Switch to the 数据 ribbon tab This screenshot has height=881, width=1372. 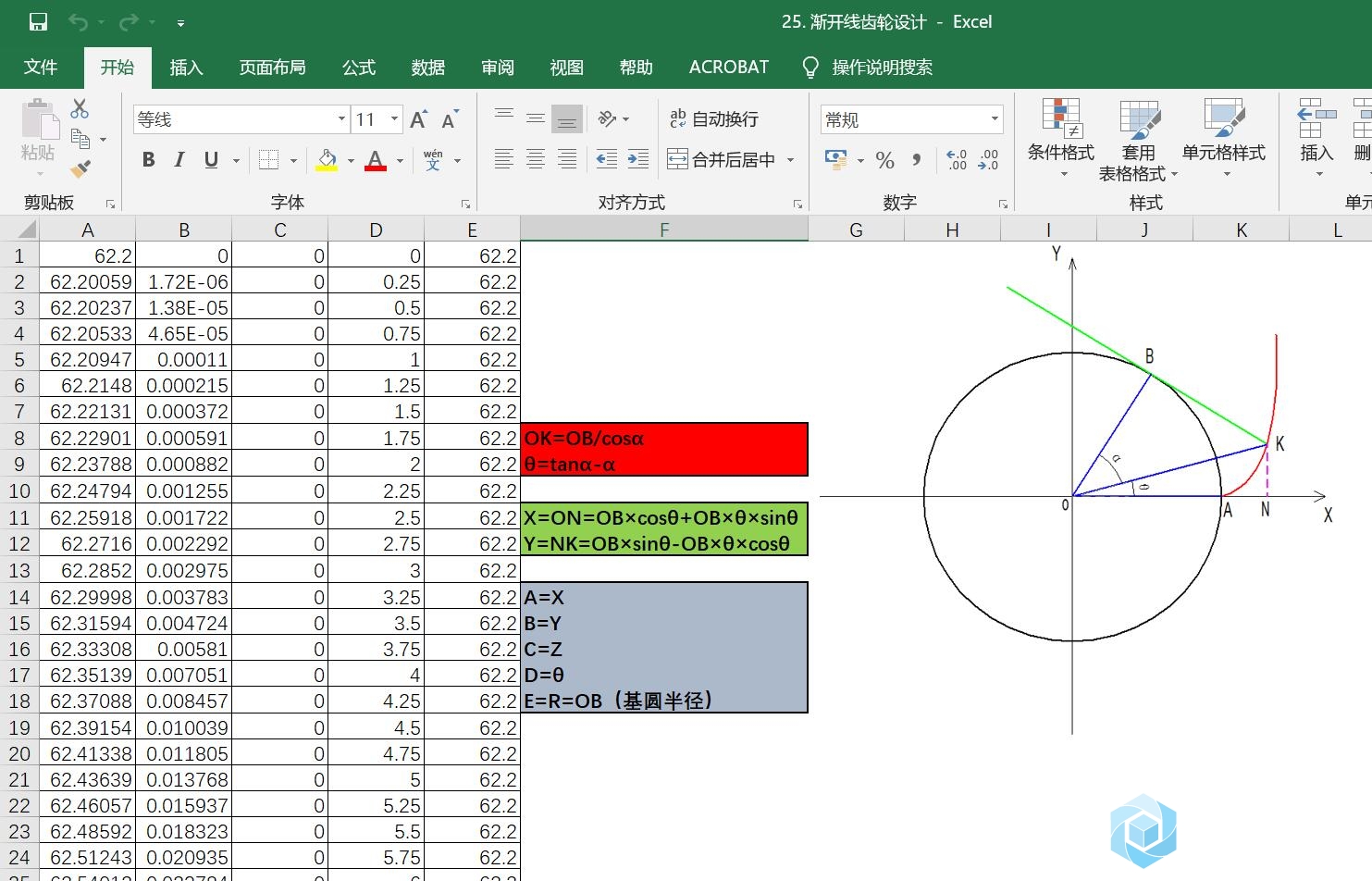428,67
